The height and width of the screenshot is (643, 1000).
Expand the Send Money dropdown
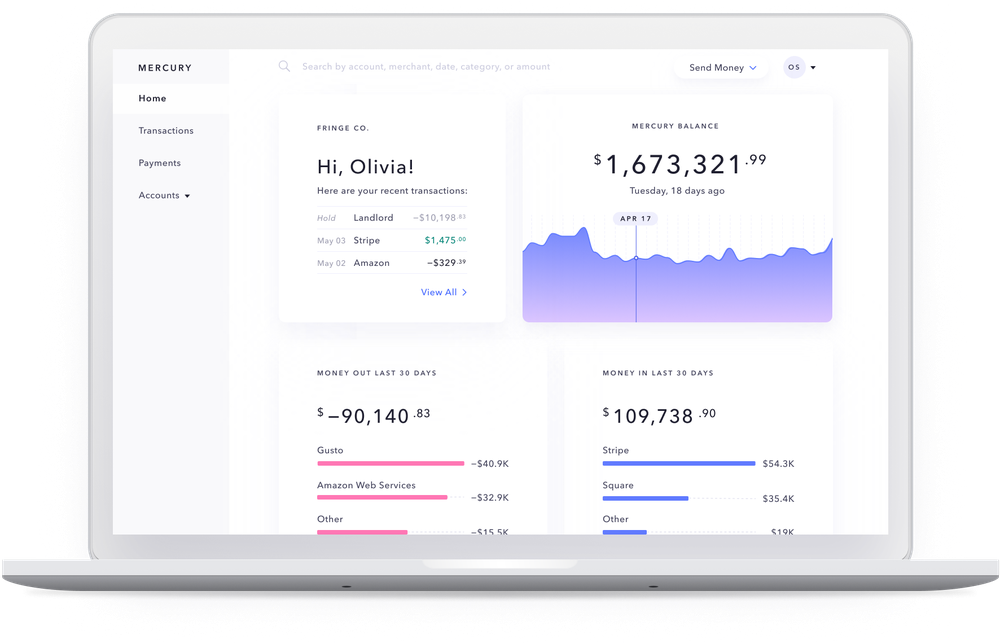point(722,68)
